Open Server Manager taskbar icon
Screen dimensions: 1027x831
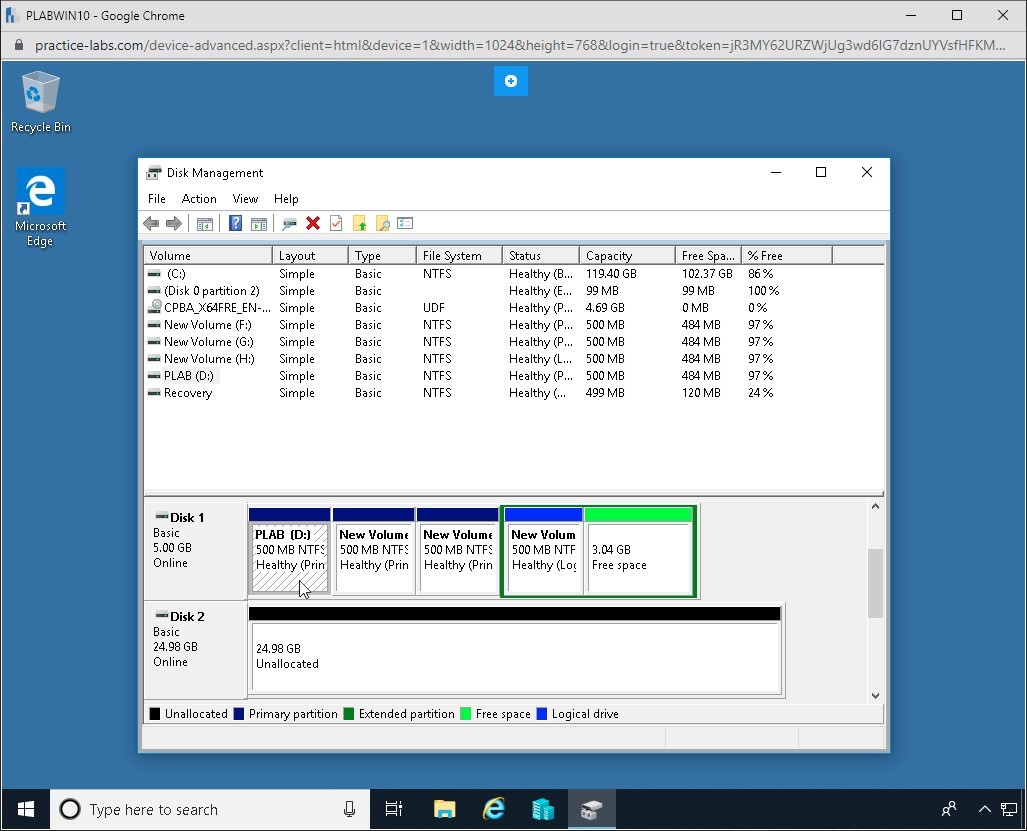[x=543, y=810]
